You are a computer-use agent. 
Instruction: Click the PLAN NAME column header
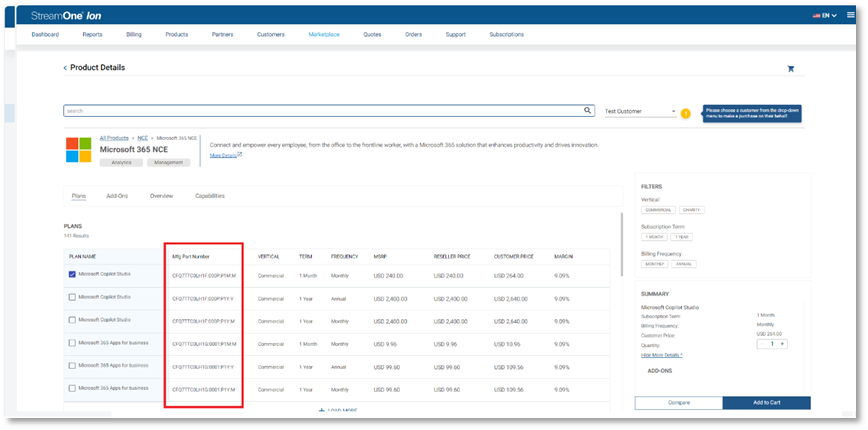coord(82,257)
